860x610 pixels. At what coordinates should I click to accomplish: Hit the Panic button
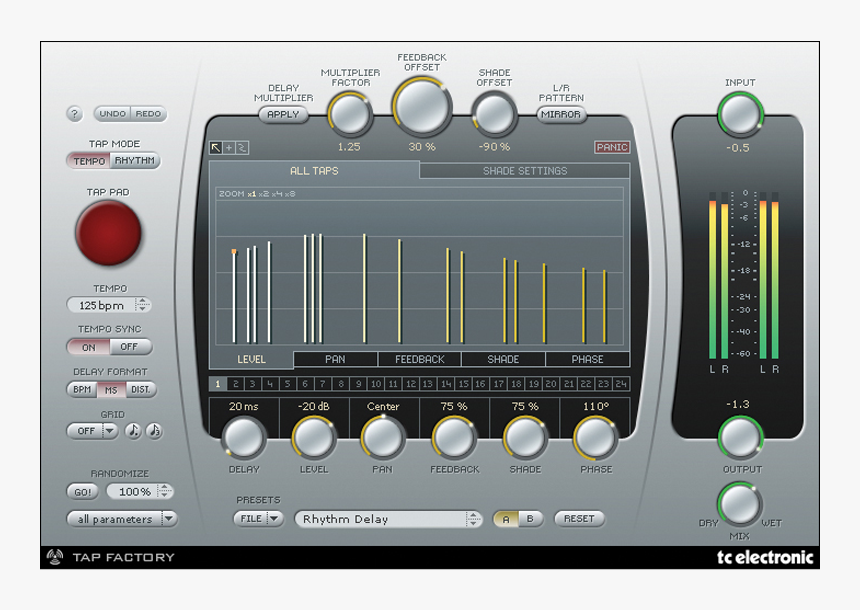pos(612,147)
